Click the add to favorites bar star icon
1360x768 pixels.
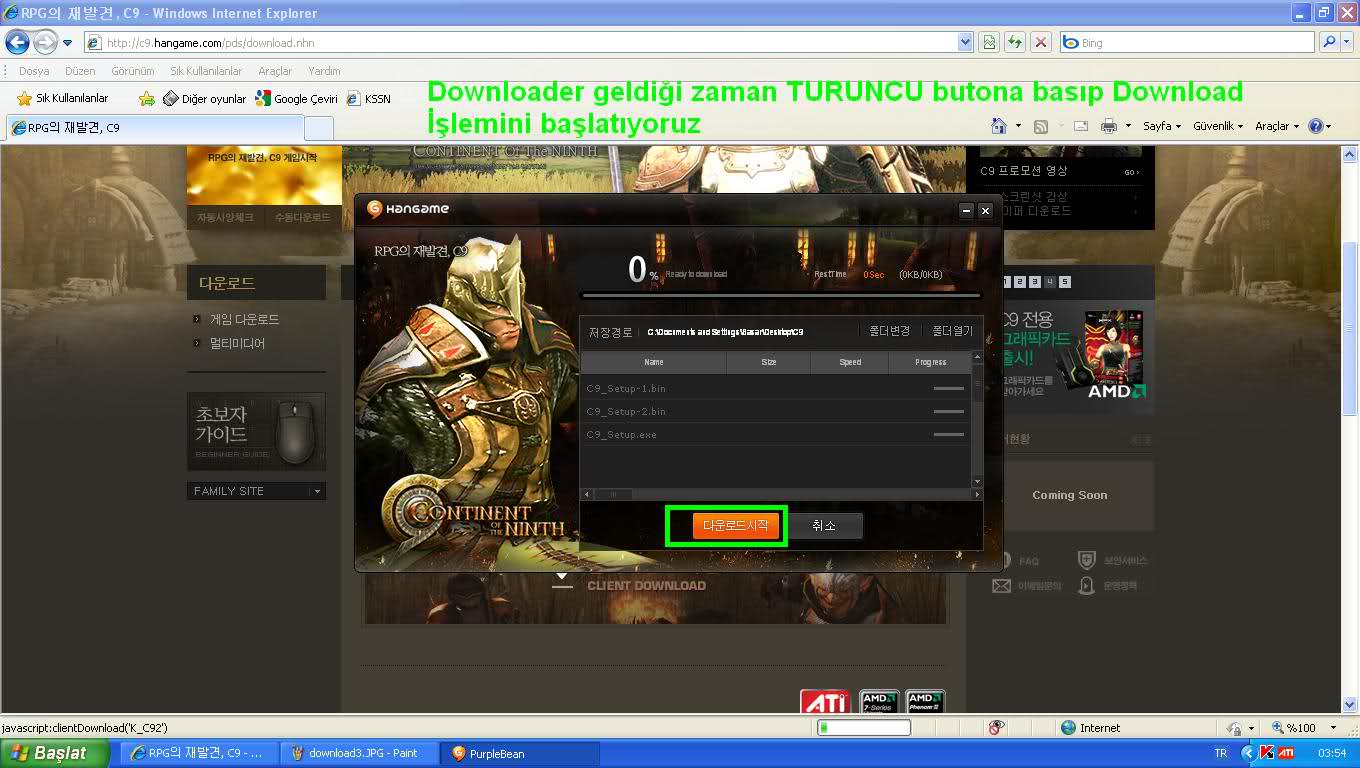(147, 98)
